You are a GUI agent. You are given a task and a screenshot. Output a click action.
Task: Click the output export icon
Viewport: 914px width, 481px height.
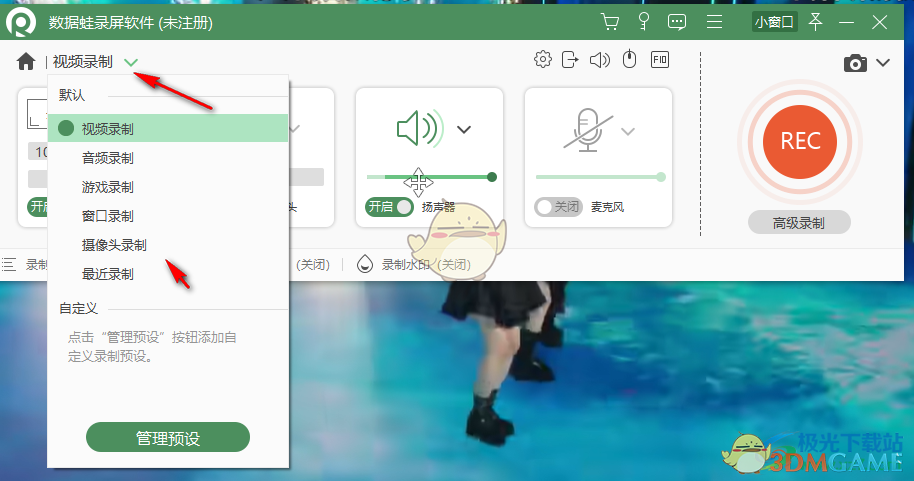(570, 59)
